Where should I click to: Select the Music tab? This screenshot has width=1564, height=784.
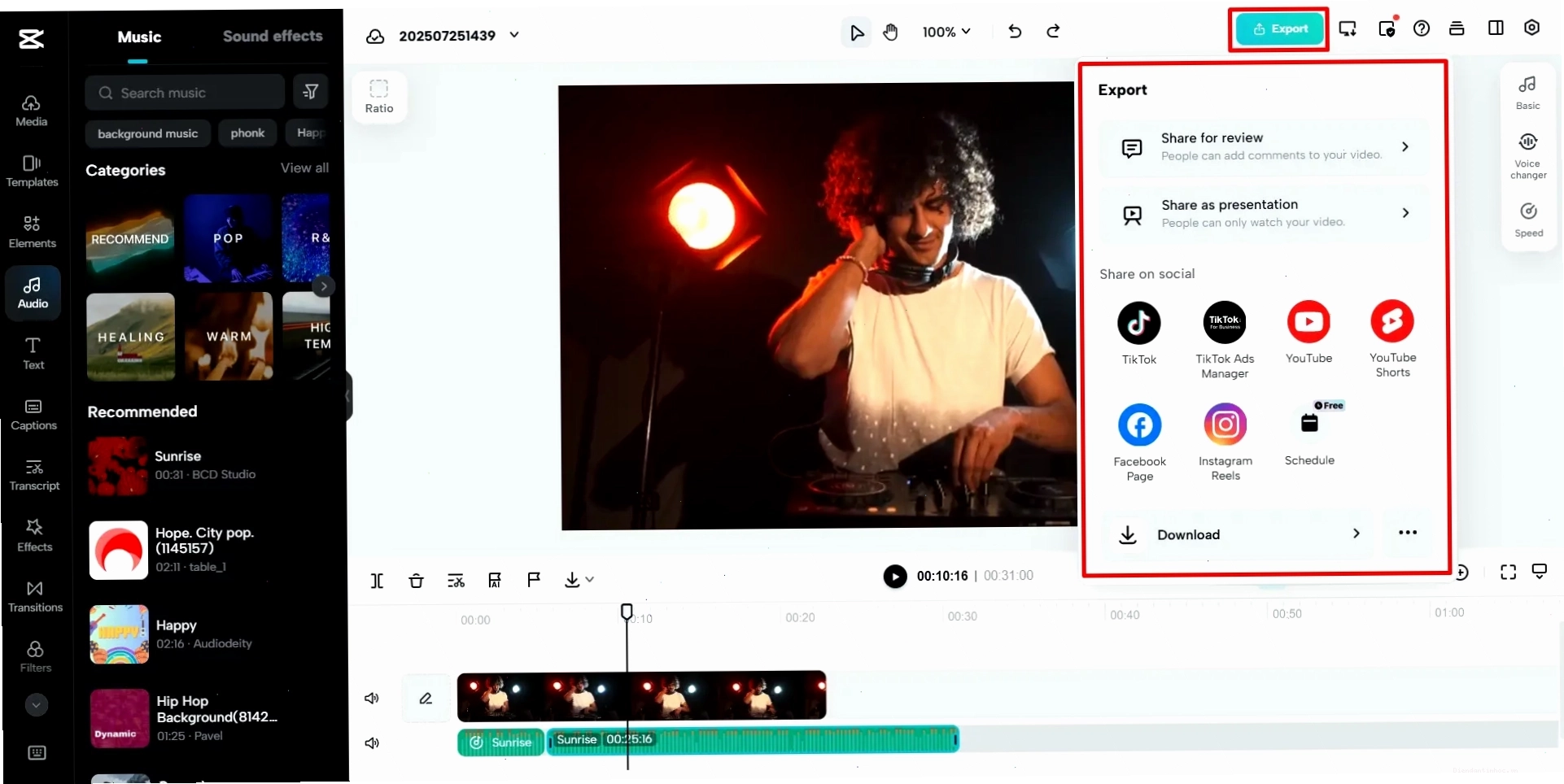click(x=139, y=37)
